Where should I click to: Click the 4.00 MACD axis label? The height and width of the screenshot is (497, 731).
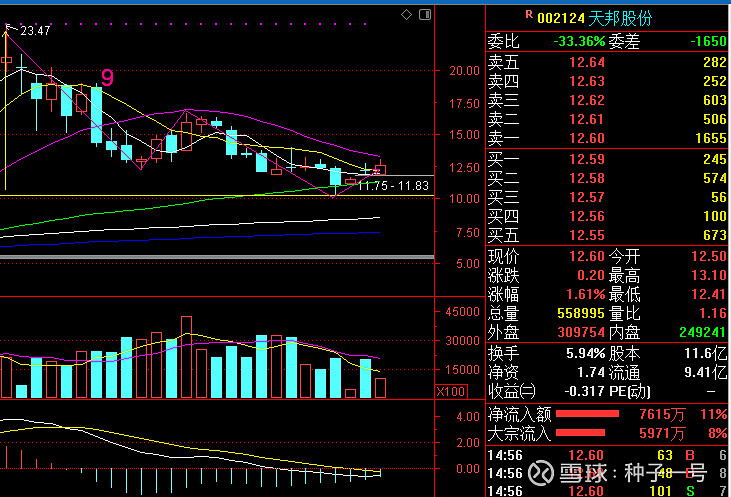click(x=468, y=417)
